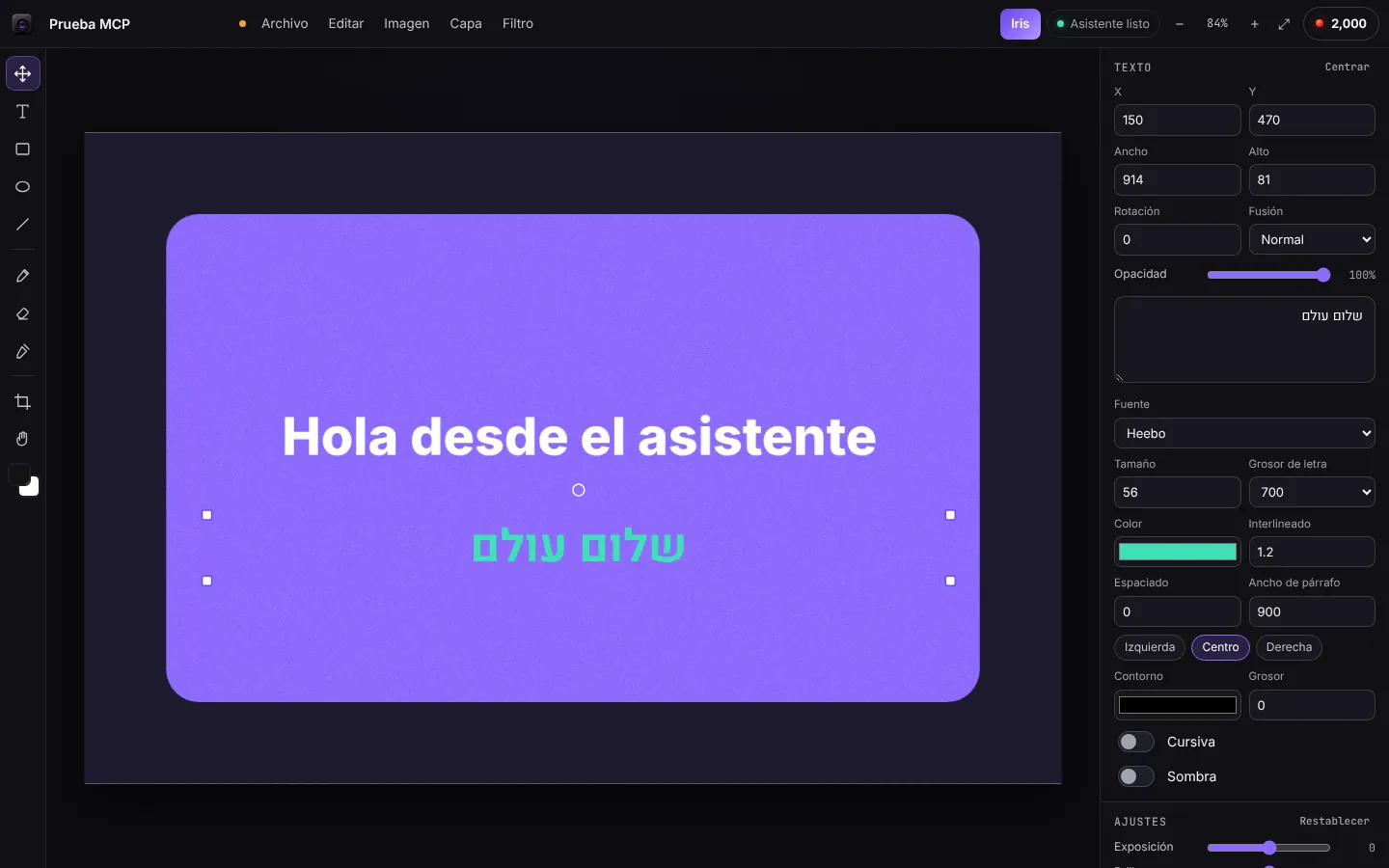The height and width of the screenshot is (868, 1389).
Task: Select Centro text alignment
Action: point(1220,647)
